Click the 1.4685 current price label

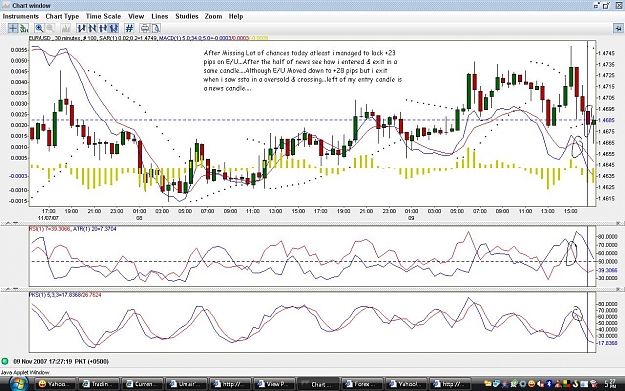[607, 120]
